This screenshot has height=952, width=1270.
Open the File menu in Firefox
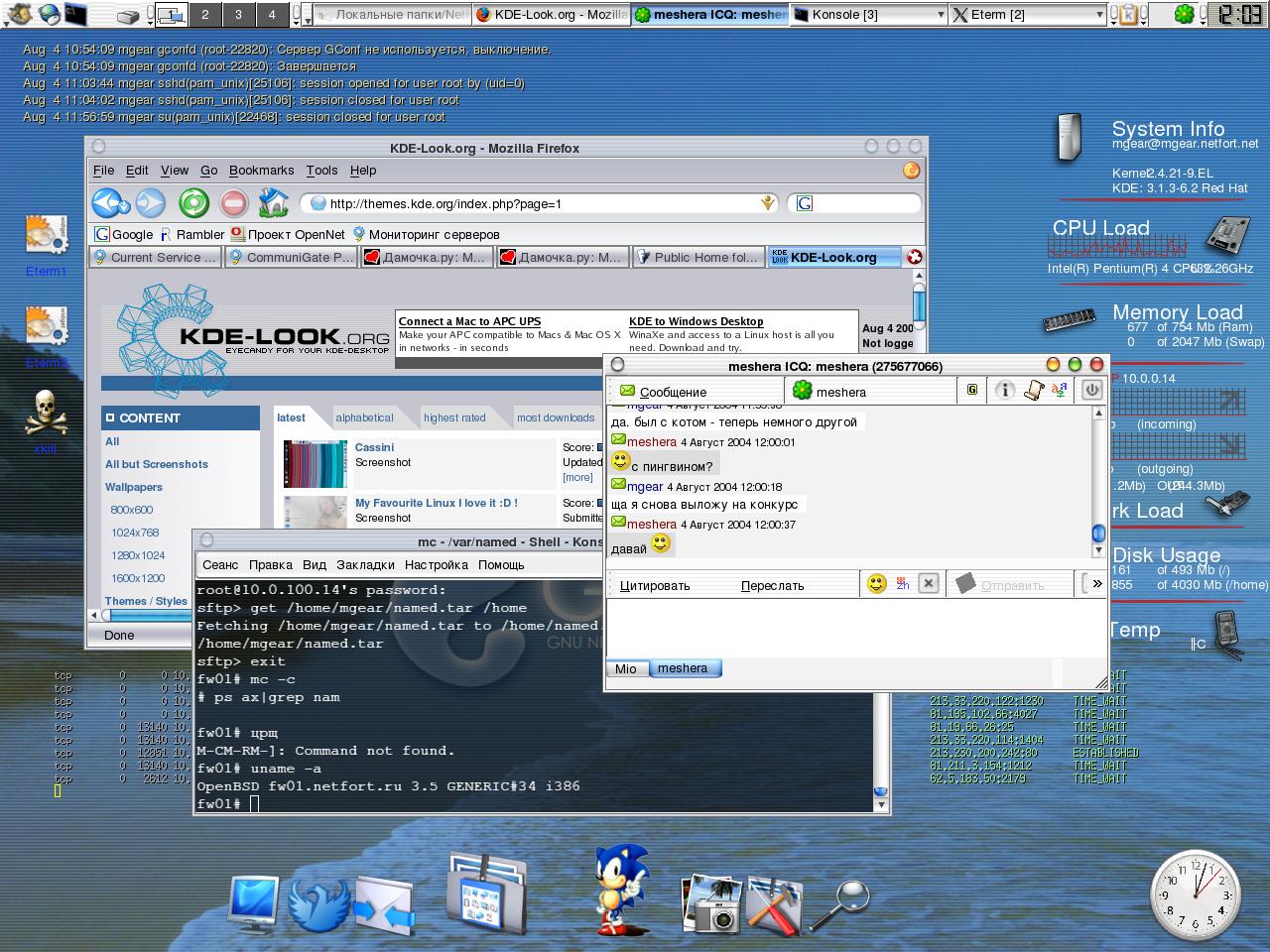pyautogui.click(x=103, y=171)
